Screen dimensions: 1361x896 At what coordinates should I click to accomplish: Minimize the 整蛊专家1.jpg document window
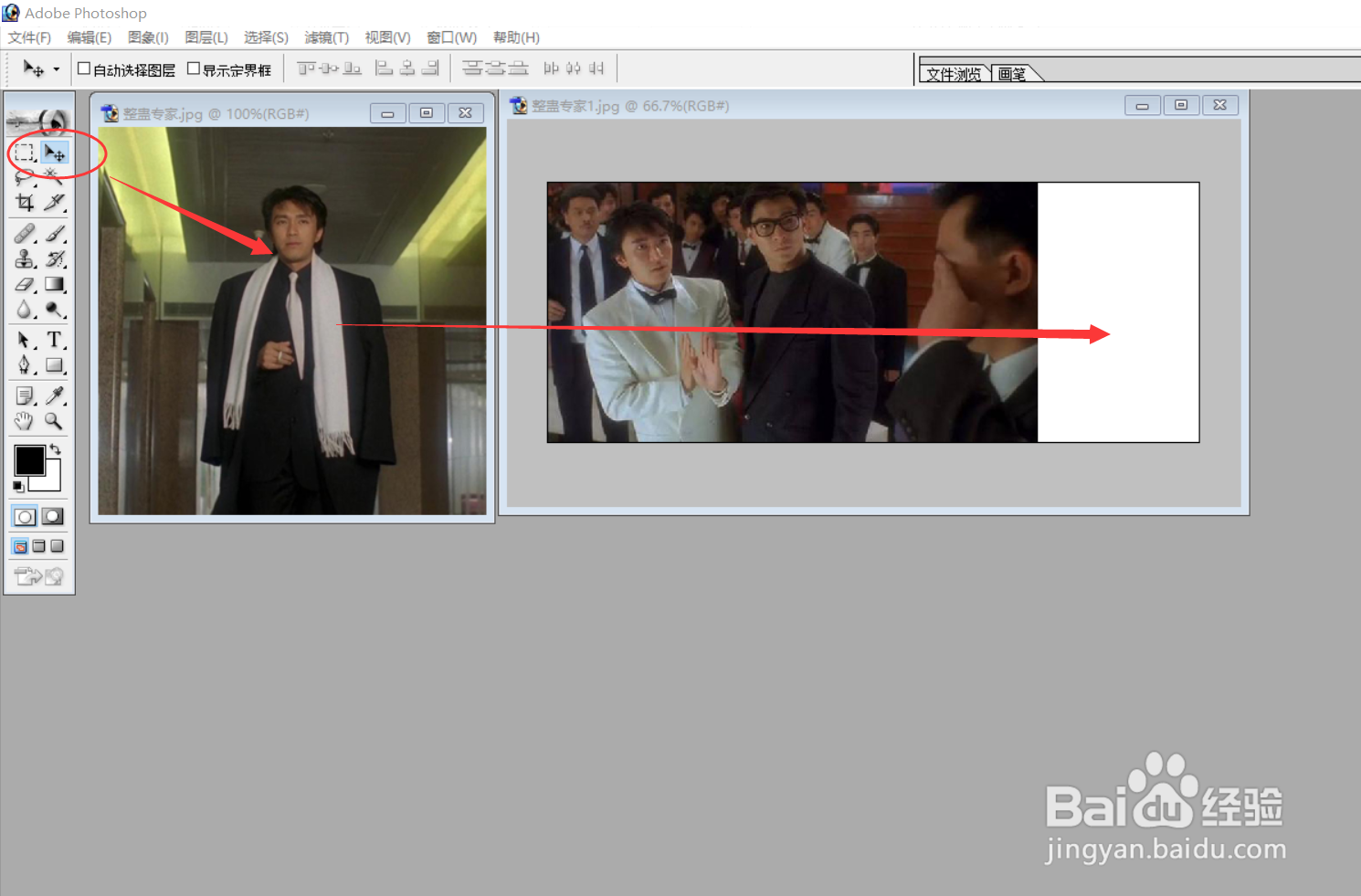(1142, 106)
